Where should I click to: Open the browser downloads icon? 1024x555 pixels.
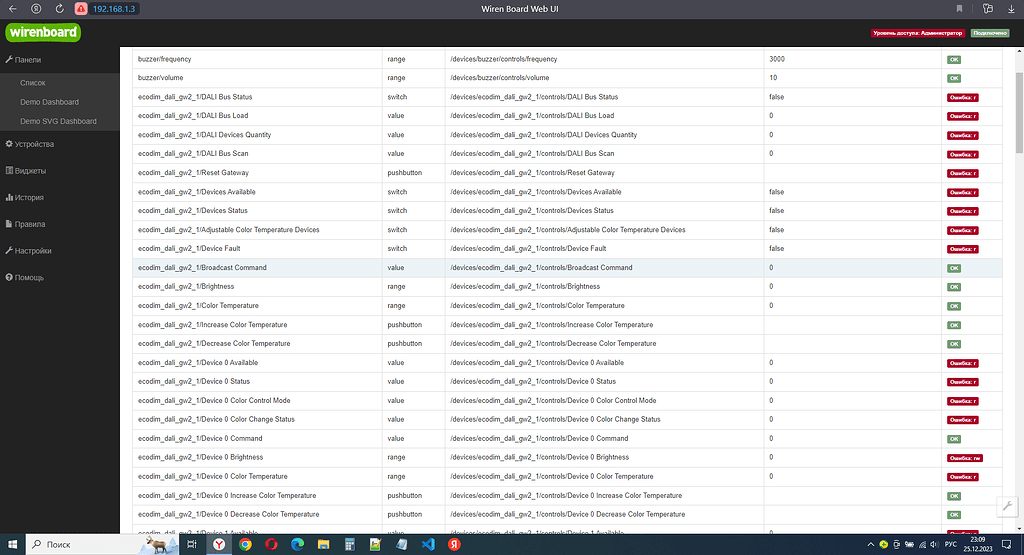pos(1012,8)
